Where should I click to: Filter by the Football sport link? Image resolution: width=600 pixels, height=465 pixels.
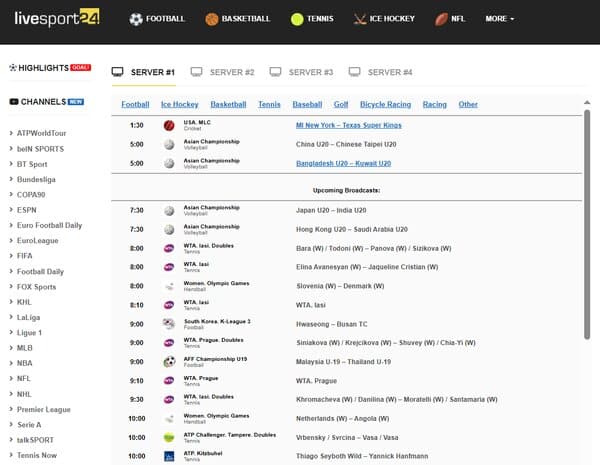pyautogui.click(x=135, y=104)
